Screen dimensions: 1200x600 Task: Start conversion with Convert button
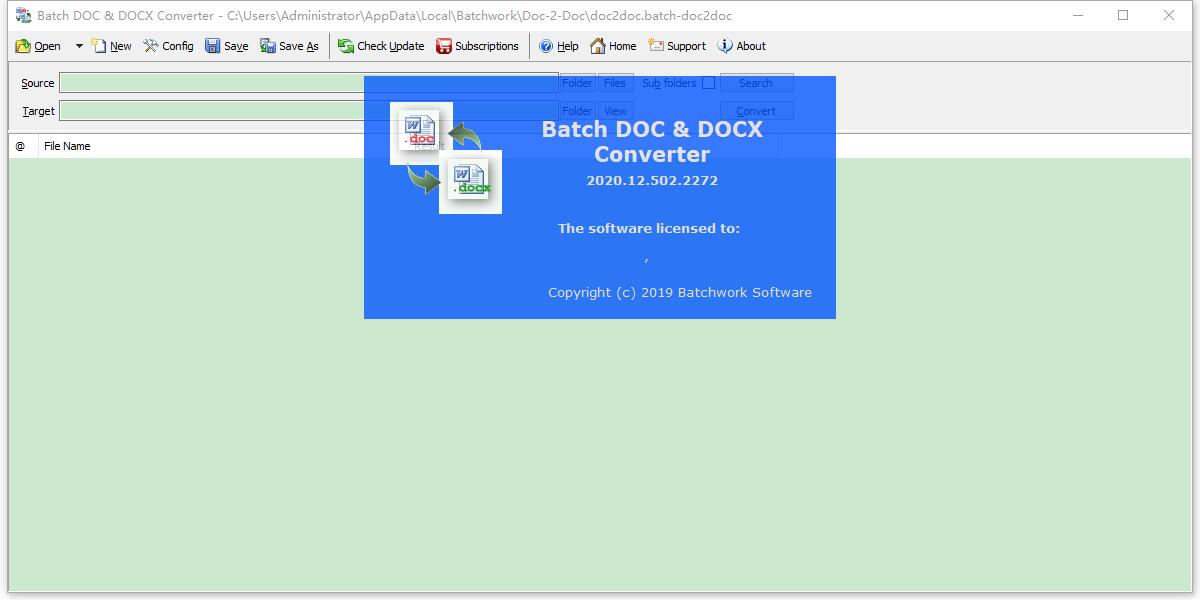point(756,111)
